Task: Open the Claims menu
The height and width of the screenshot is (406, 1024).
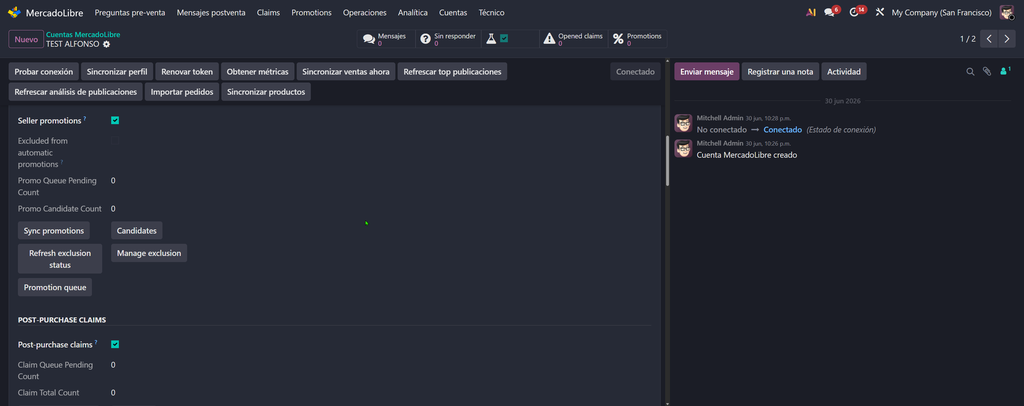Action: coord(268,12)
